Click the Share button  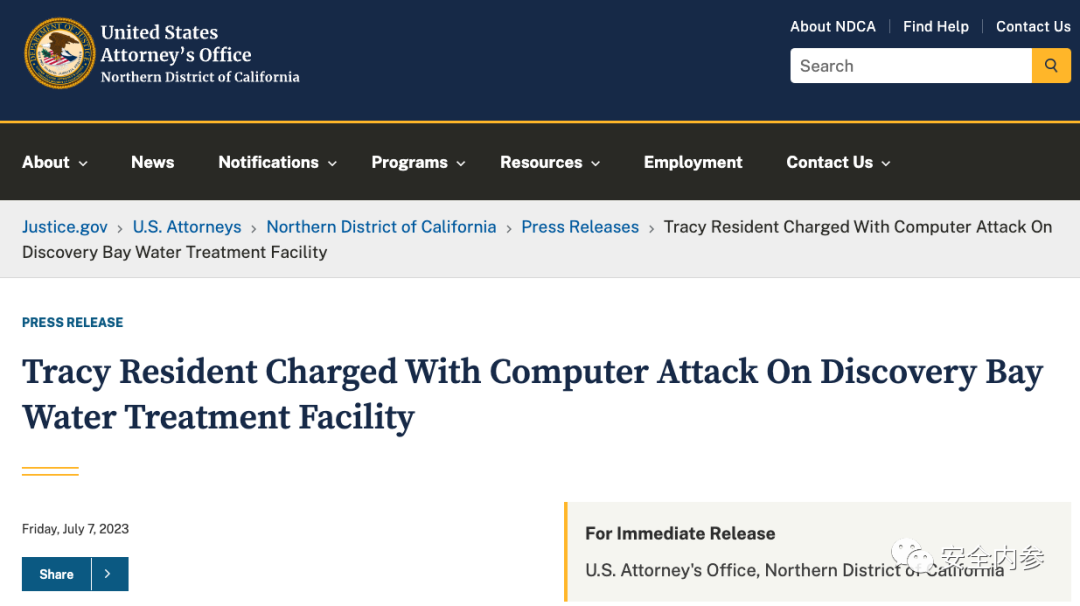click(56, 574)
